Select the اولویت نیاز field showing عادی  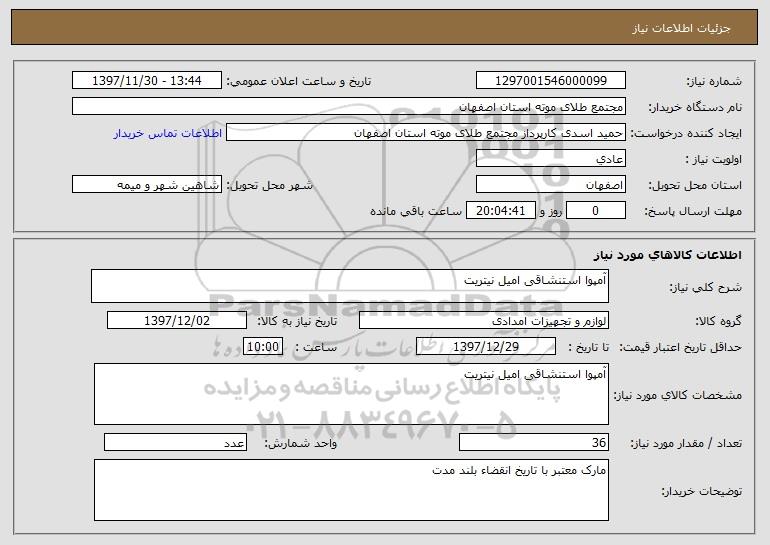click(550, 159)
